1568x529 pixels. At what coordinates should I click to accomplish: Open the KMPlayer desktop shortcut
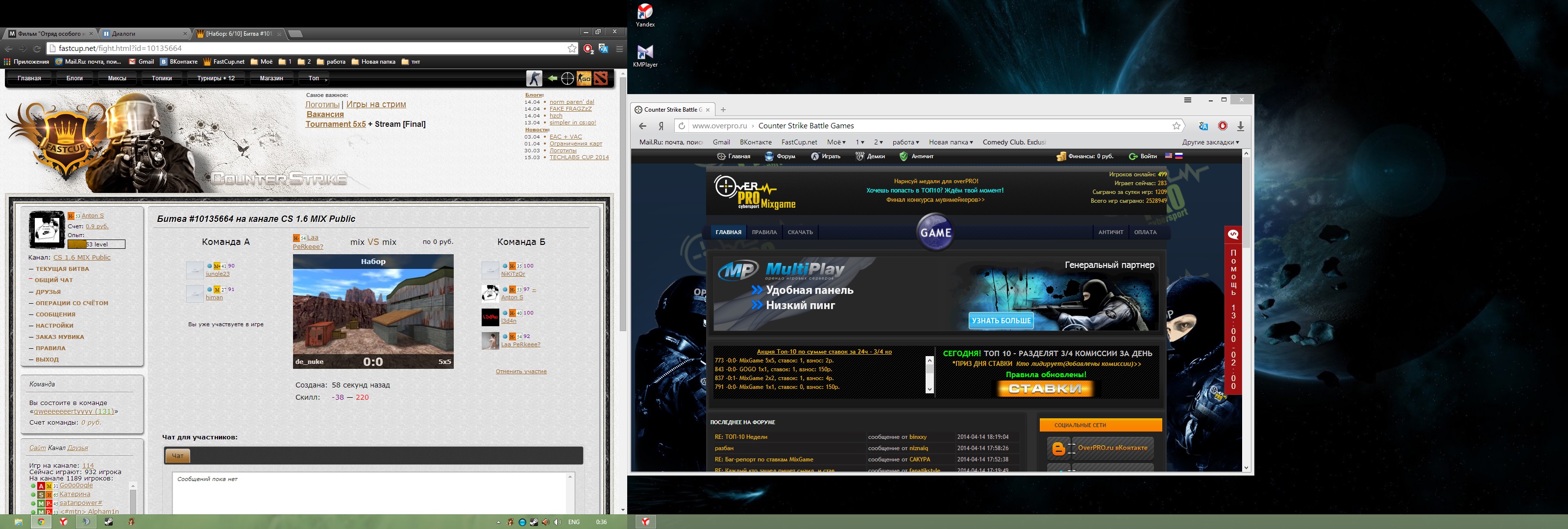645,56
